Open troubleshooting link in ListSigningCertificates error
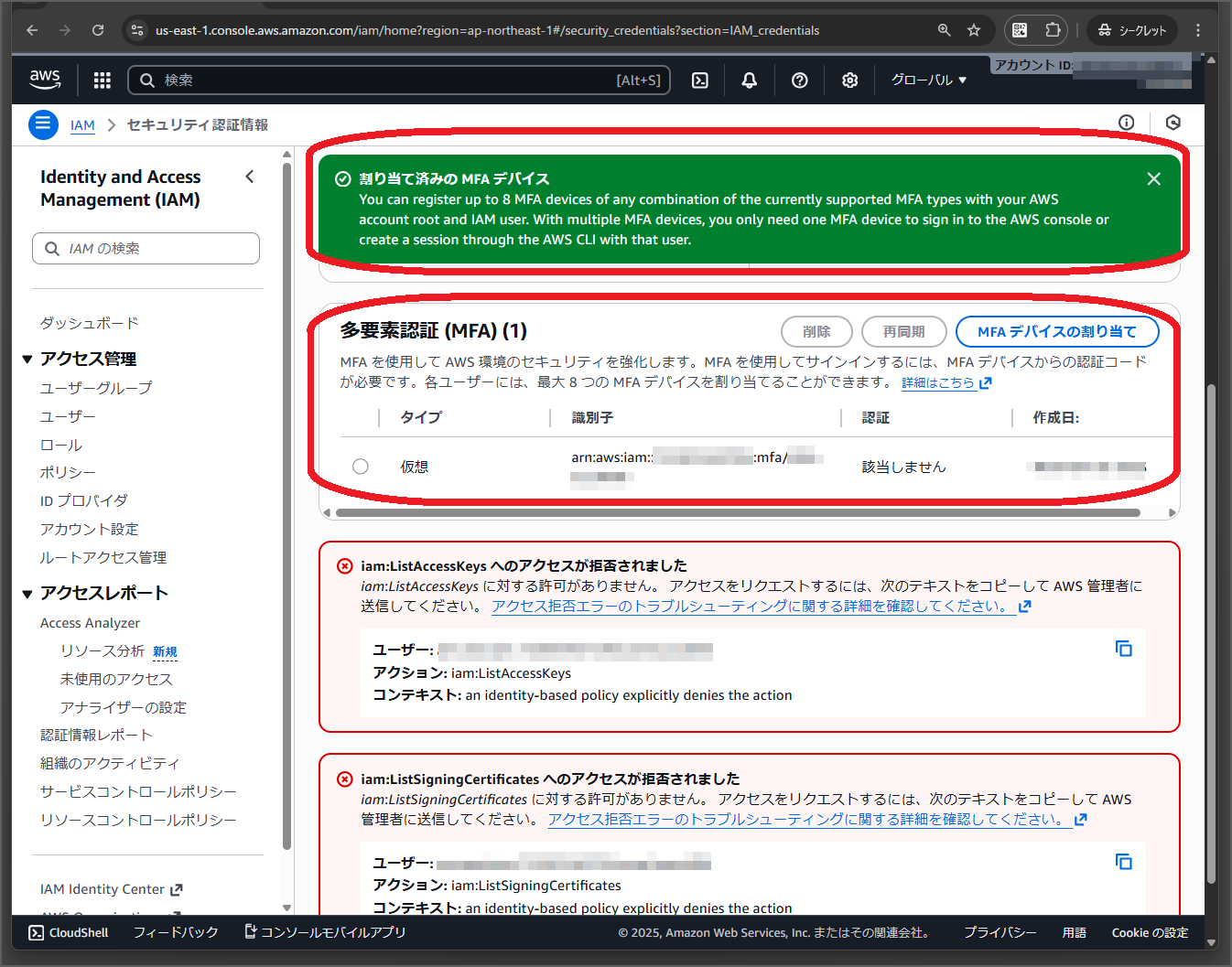The width and height of the screenshot is (1232, 967). (817, 819)
